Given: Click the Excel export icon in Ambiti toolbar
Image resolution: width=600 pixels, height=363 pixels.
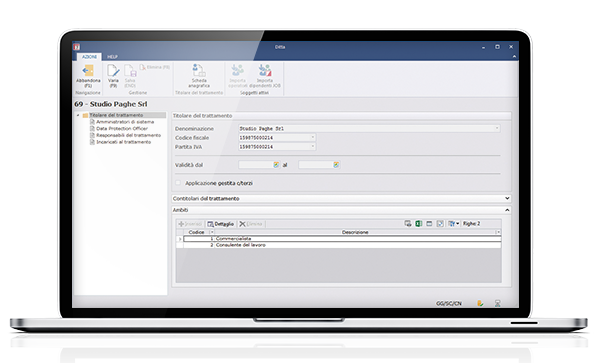Looking at the screenshot, I should (x=419, y=223).
